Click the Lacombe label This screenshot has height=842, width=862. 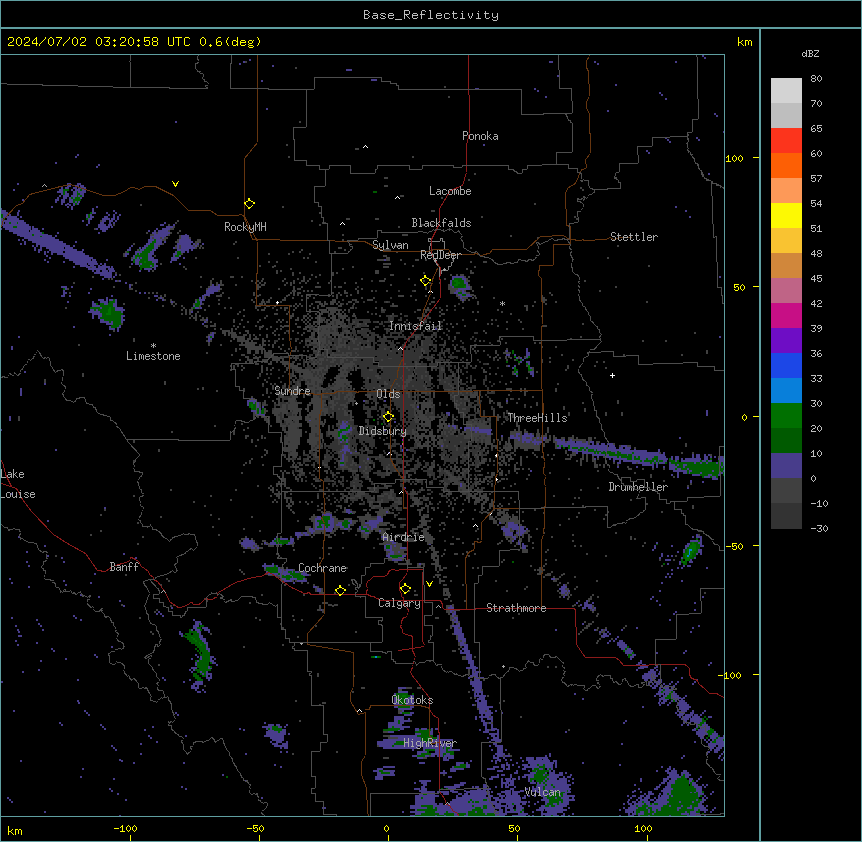tap(450, 191)
